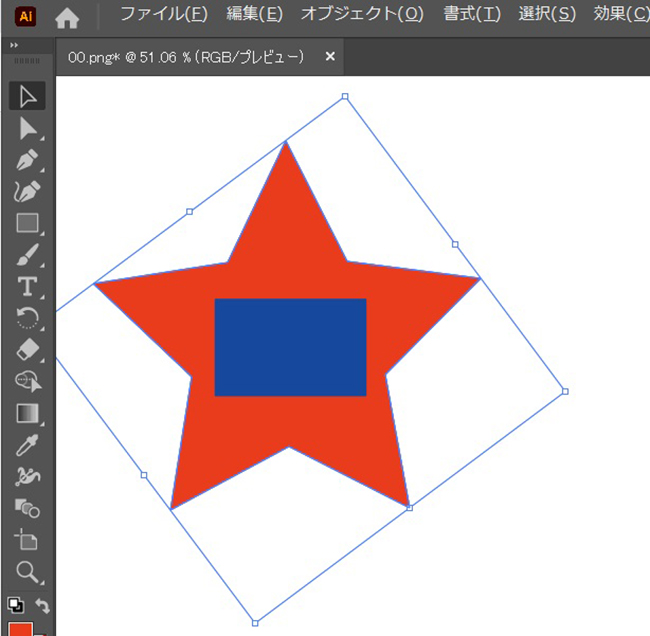
Task: Open the 選択(S) menu
Action: pyautogui.click(x=547, y=14)
